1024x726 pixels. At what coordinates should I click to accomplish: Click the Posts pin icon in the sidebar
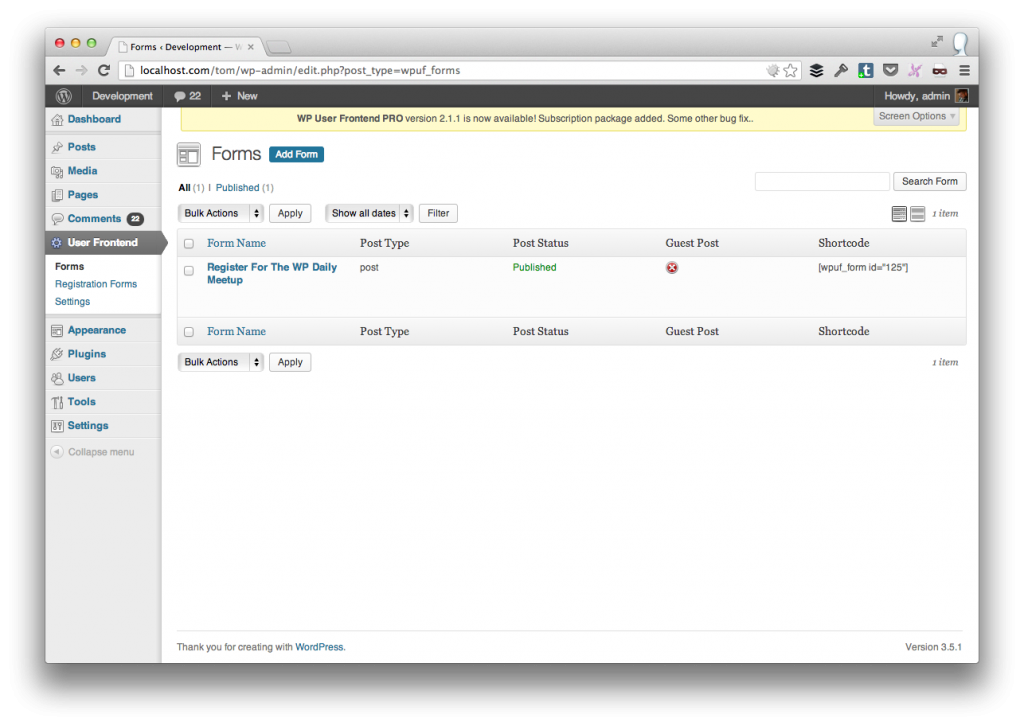[x=57, y=148]
